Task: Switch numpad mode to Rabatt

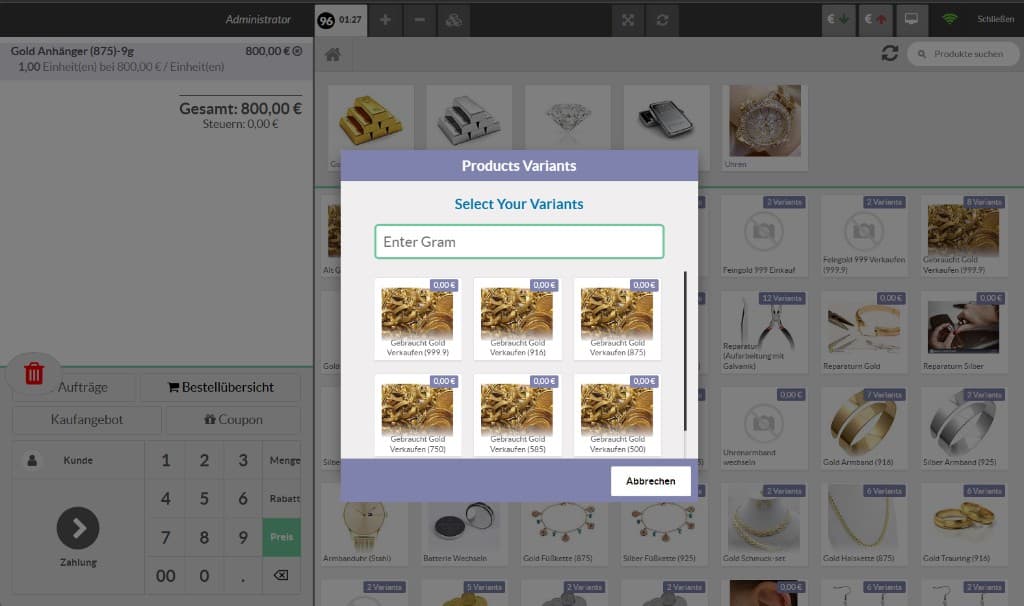Action: coord(281,499)
